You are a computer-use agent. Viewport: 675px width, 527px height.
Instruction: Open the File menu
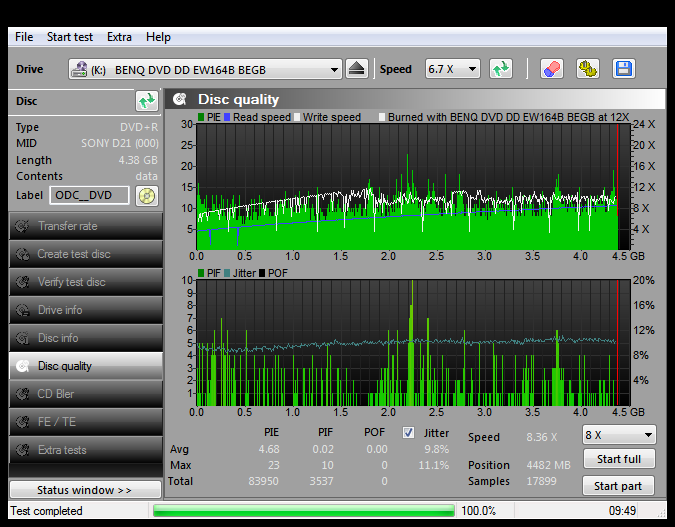click(24, 37)
